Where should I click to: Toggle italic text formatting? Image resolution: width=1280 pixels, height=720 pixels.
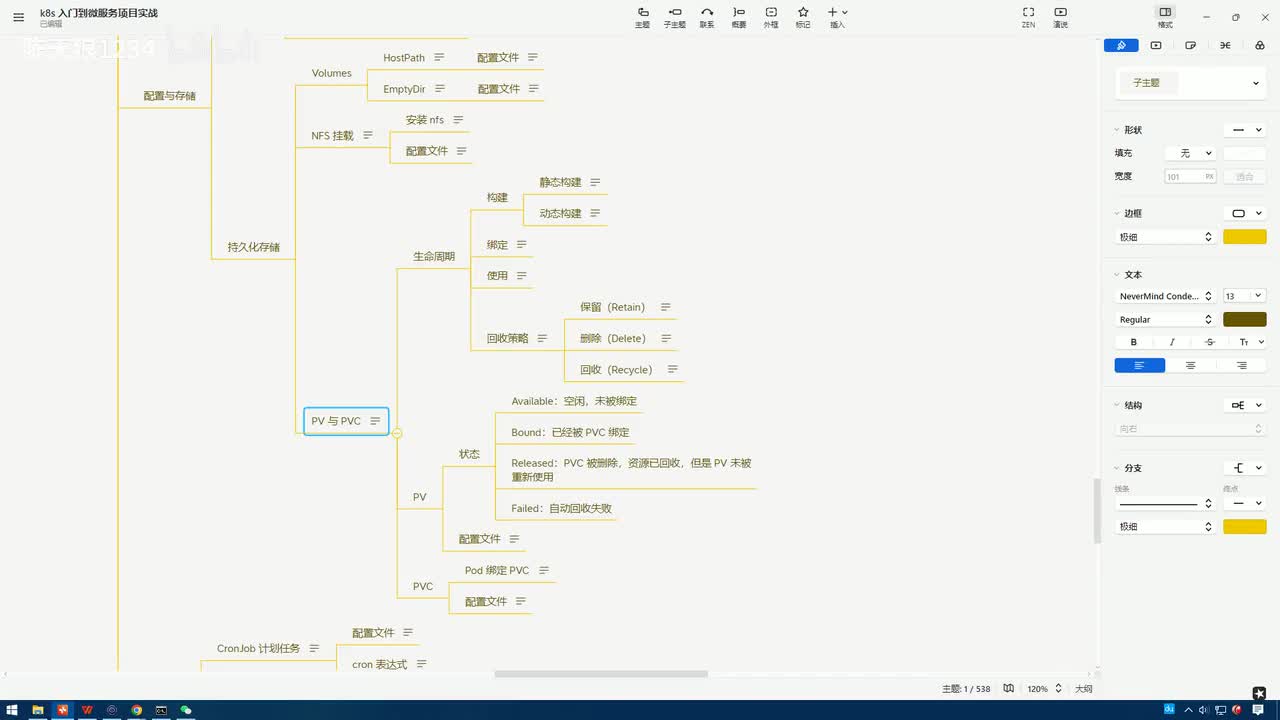tap(1172, 342)
